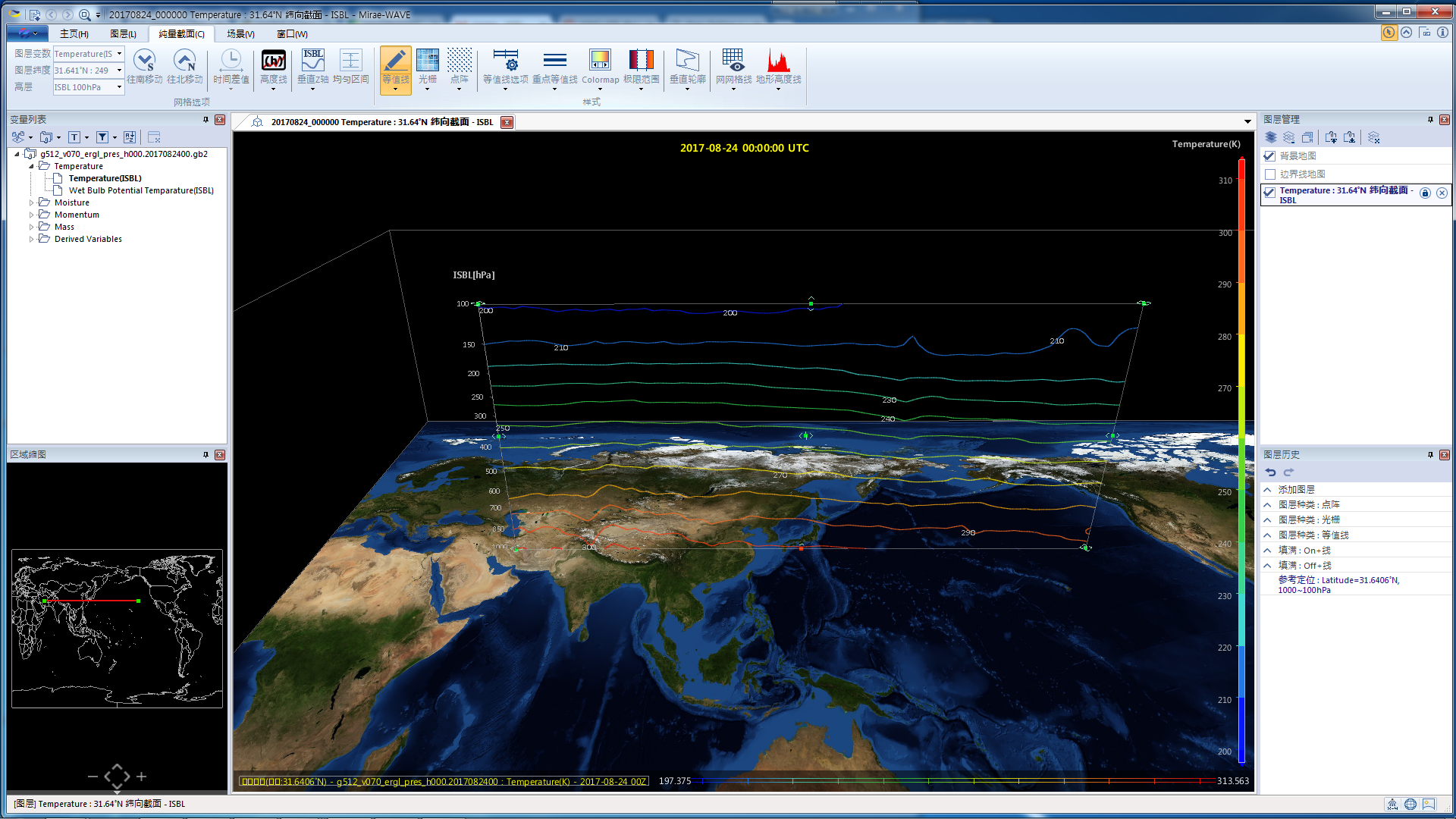Expand the Momentum tree folder
This screenshot has width=1456, height=819.
click(x=31, y=215)
